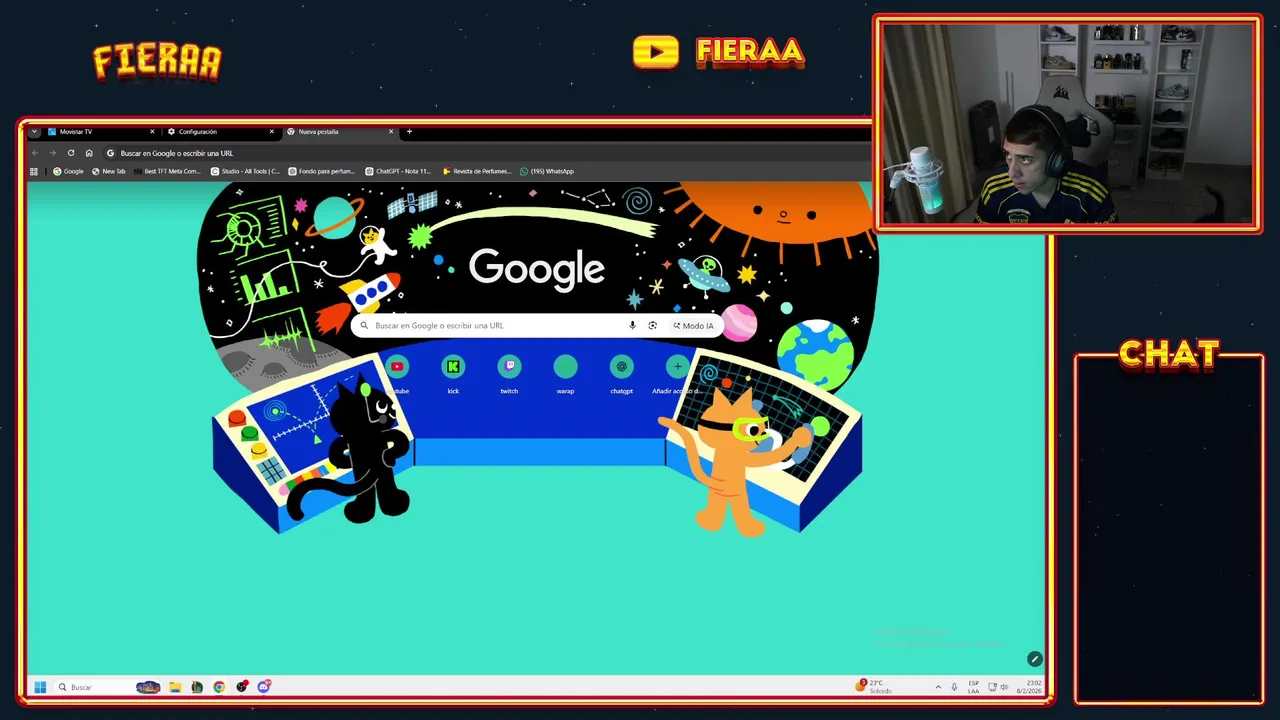1280x720 pixels.
Task: Click the microphone icon in the system tray
Action: point(954,687)
